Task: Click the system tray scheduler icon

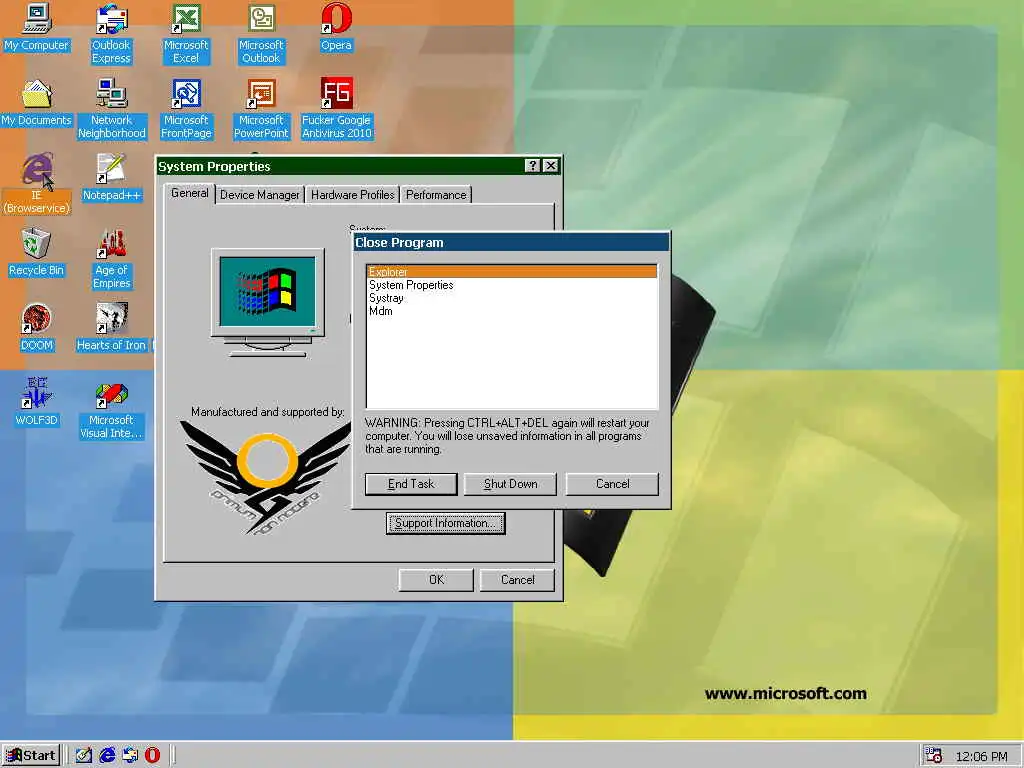Action: click(x=933, y=755)
